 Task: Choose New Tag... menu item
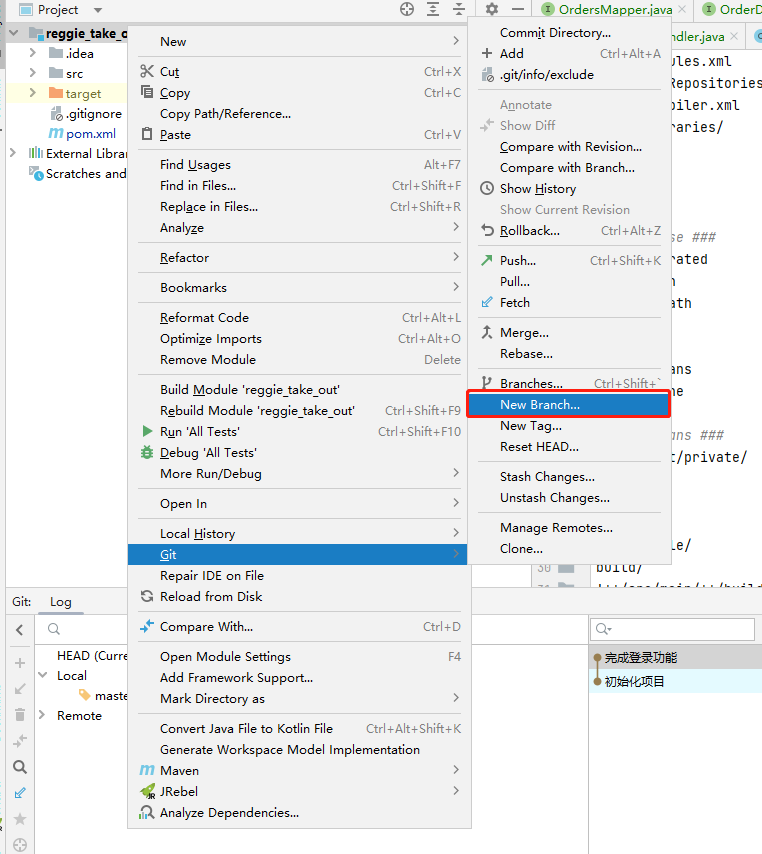(569, 425)
